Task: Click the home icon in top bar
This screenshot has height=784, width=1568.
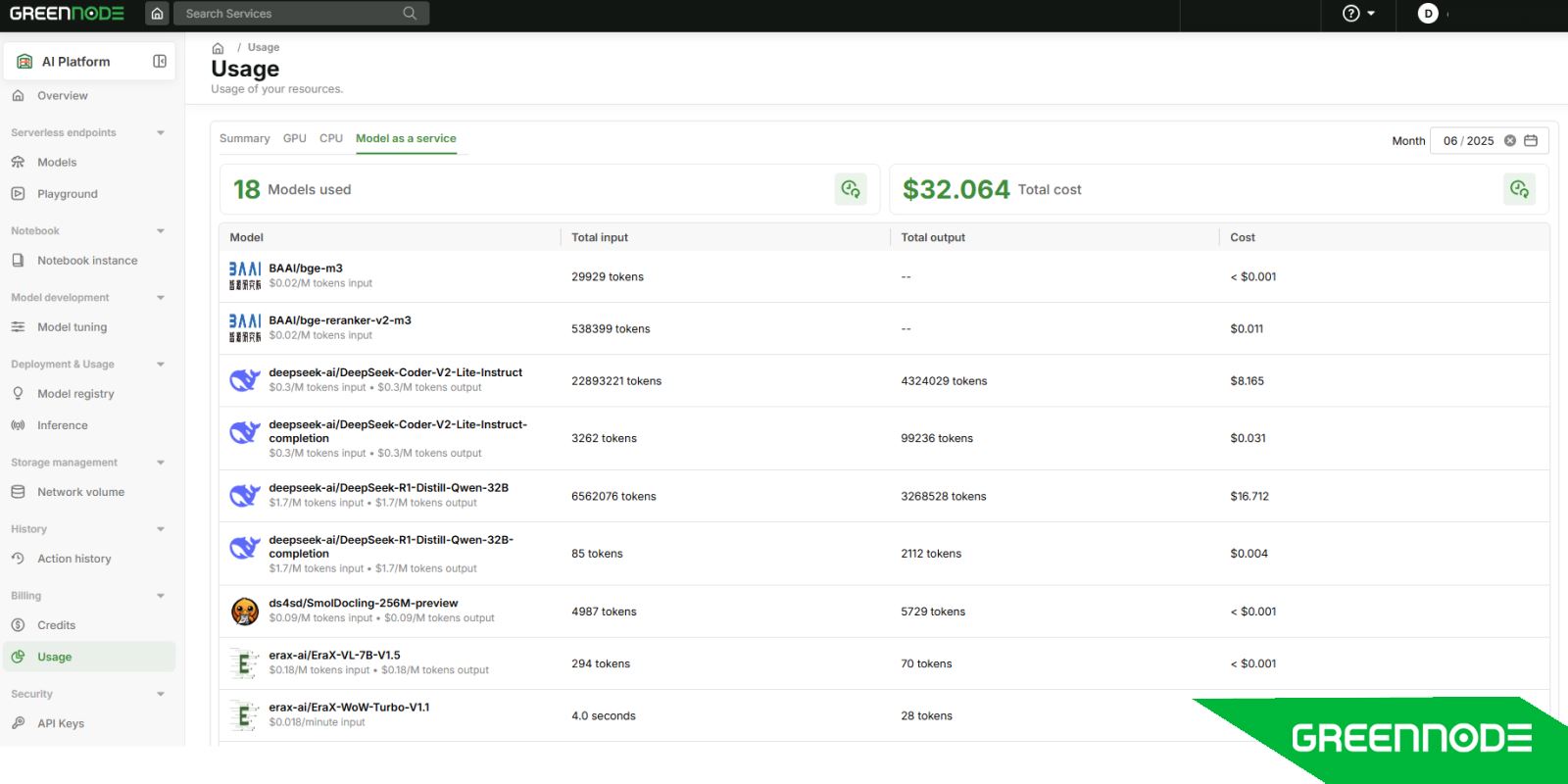Action: click(x=157, y=14)
